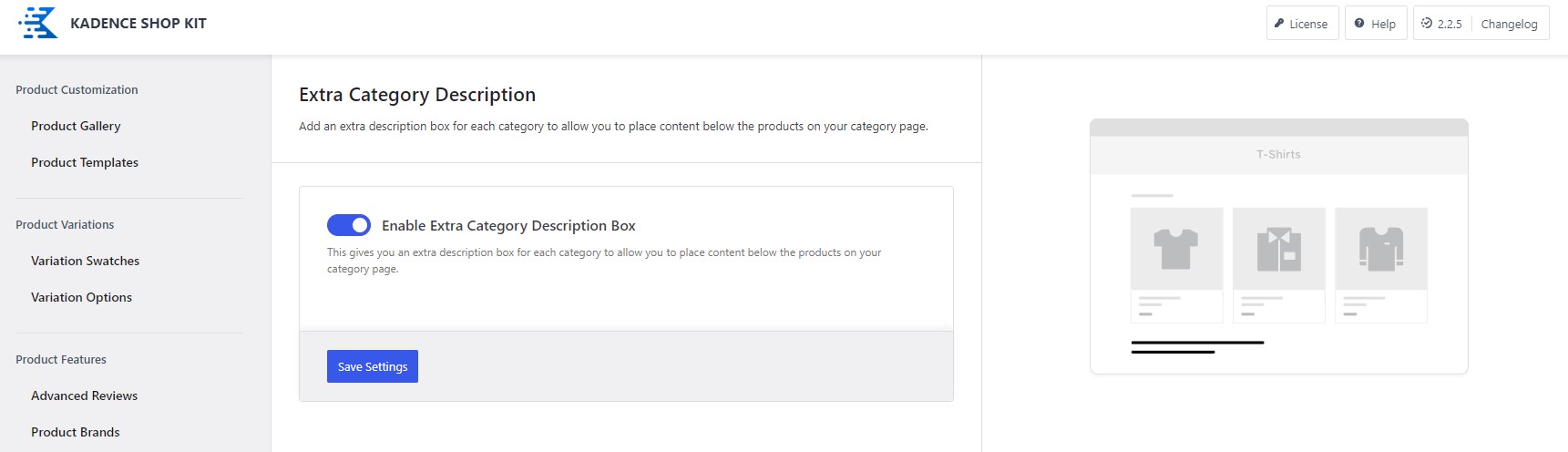Viewport: 1568px width, 452px height.
Task: Open Advanced Reviews settings
Action: [x=84, y=395]
